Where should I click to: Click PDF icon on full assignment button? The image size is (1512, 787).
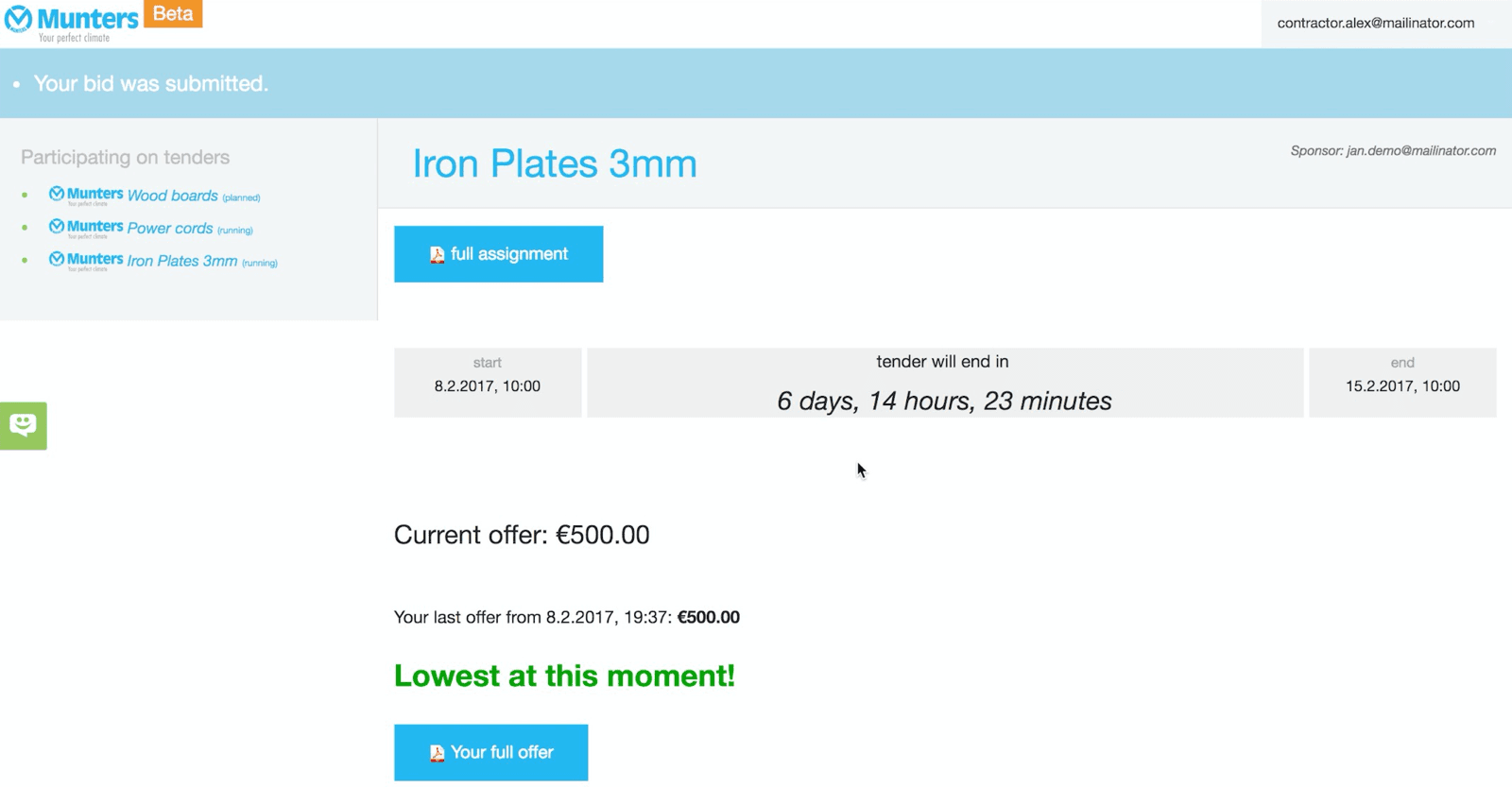coord(437,255)
